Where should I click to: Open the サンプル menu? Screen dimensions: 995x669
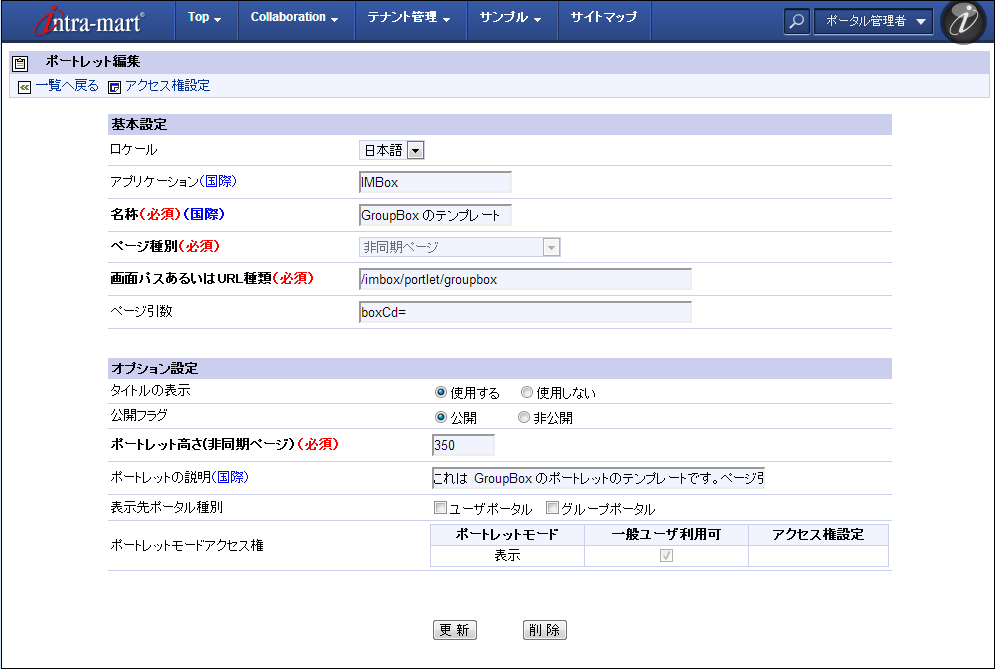(x=510, y=18)
